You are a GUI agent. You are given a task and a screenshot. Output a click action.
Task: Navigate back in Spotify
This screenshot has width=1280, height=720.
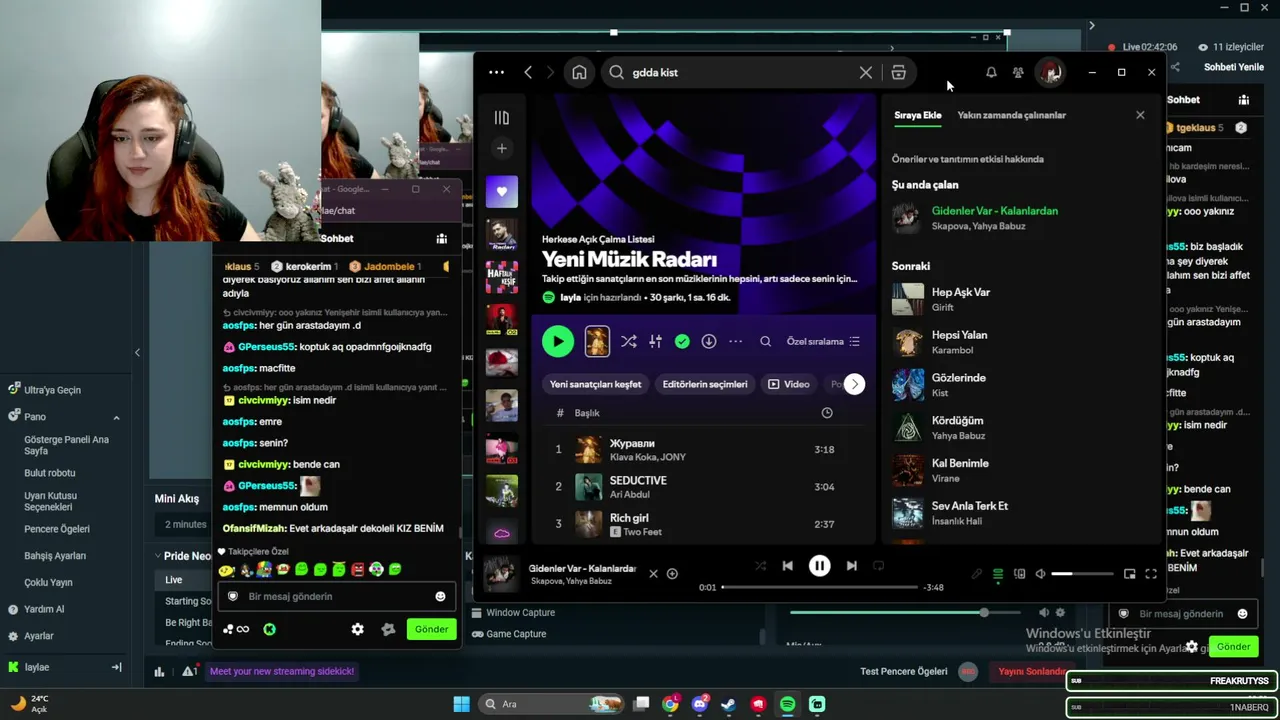(x=528, y=72)
